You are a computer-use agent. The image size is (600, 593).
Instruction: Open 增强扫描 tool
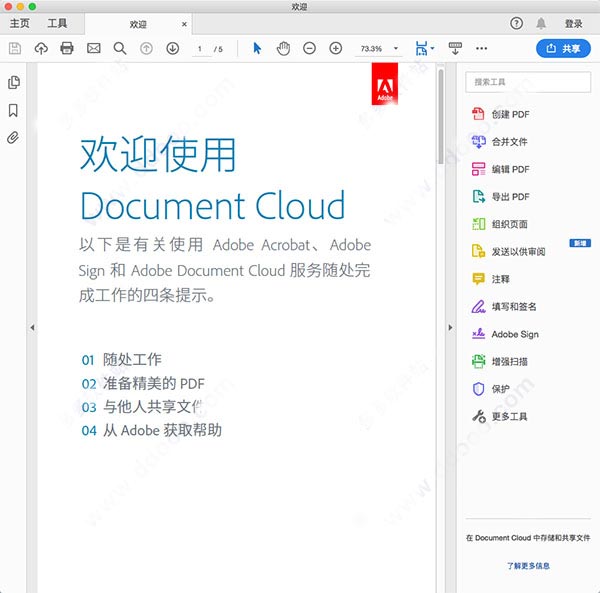point(499,361)
